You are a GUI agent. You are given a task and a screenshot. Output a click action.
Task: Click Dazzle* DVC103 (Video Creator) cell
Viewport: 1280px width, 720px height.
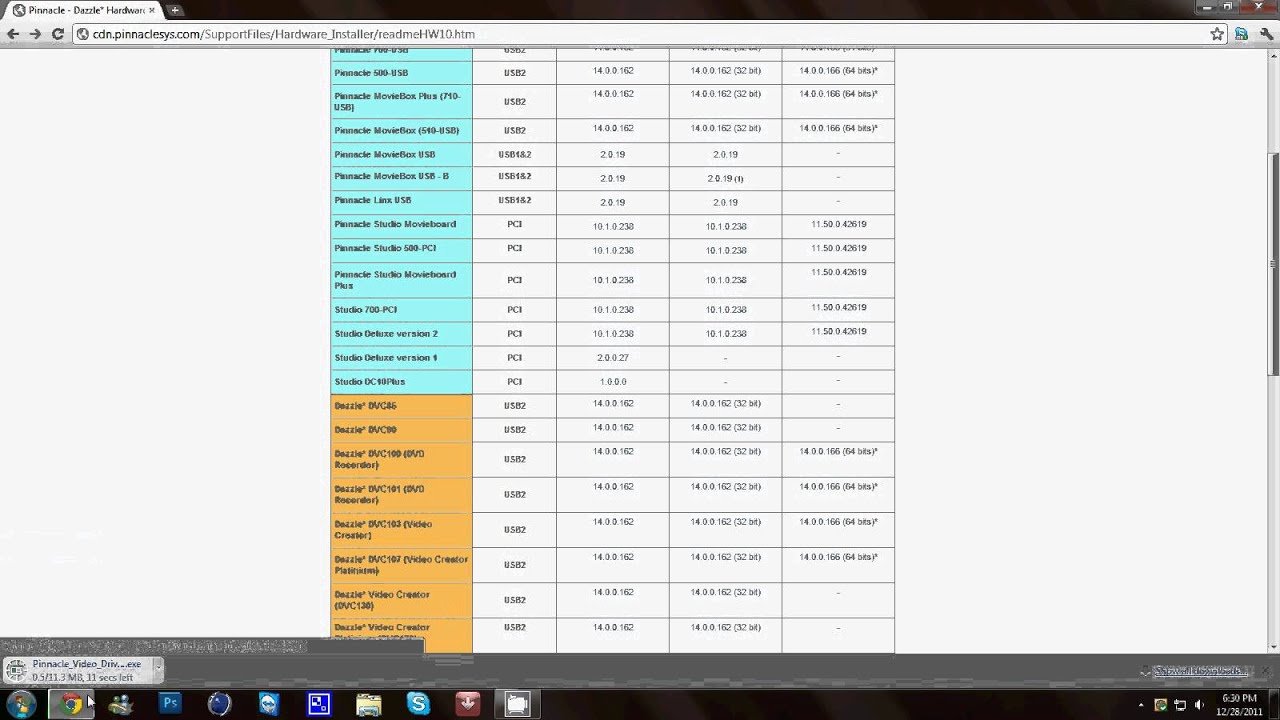pos(401,530)
